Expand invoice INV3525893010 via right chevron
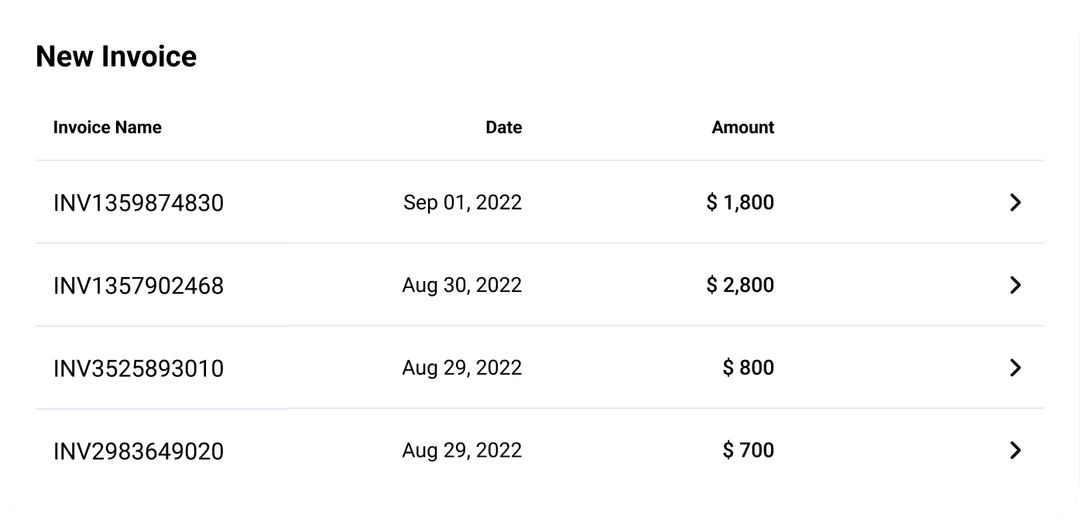 [1015, 368]
